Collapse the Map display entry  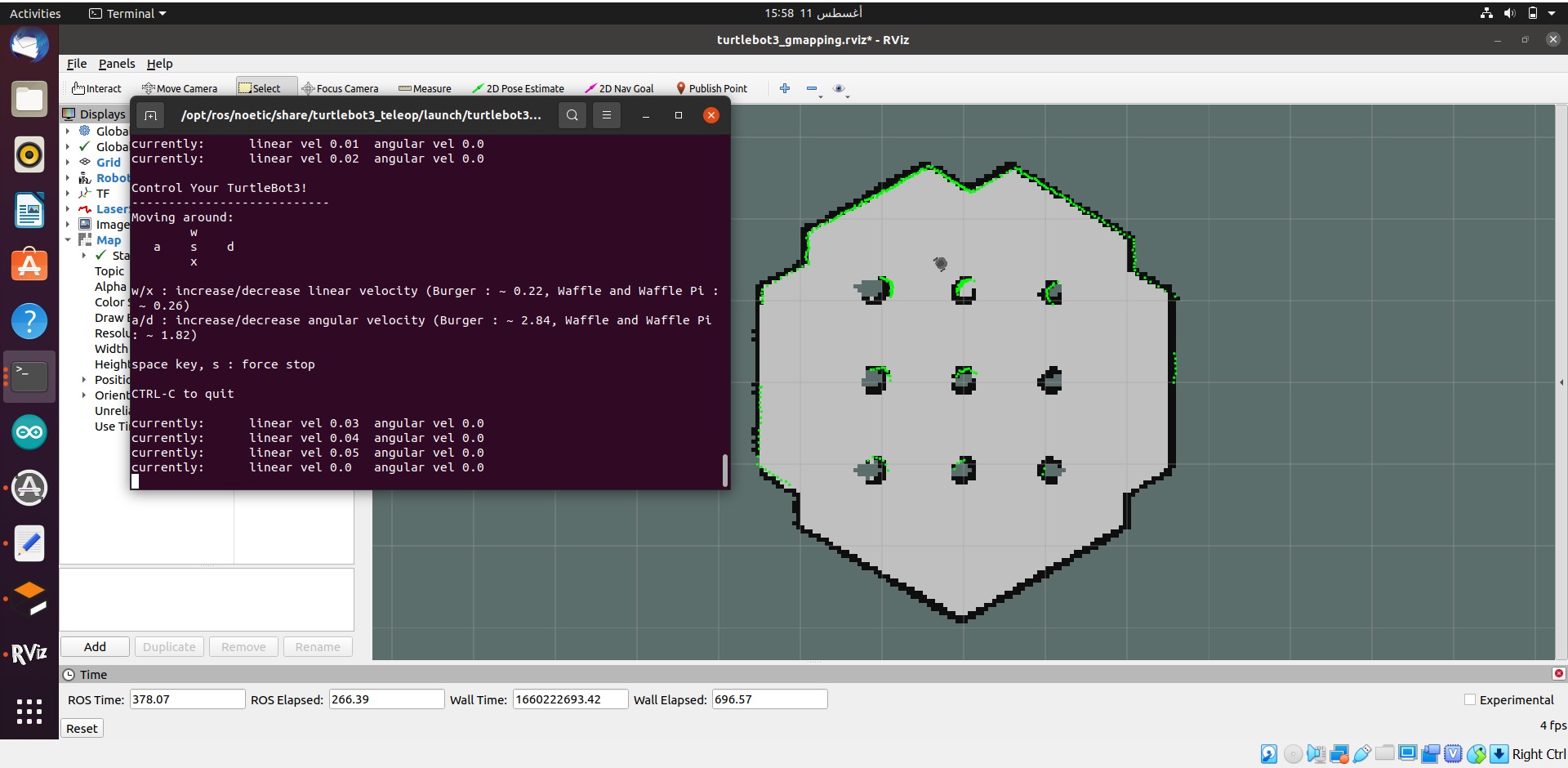point(69,240)
